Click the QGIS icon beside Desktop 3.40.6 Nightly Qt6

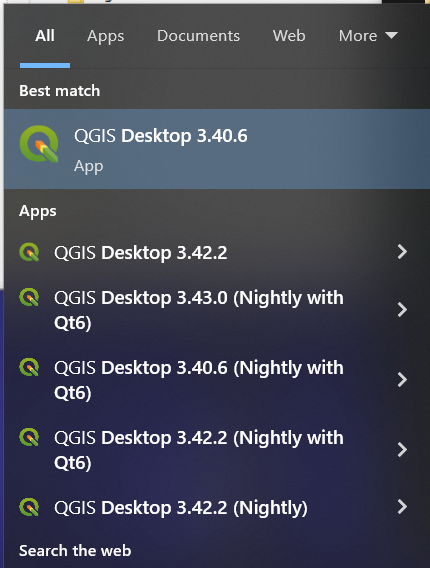pos(29,367)
